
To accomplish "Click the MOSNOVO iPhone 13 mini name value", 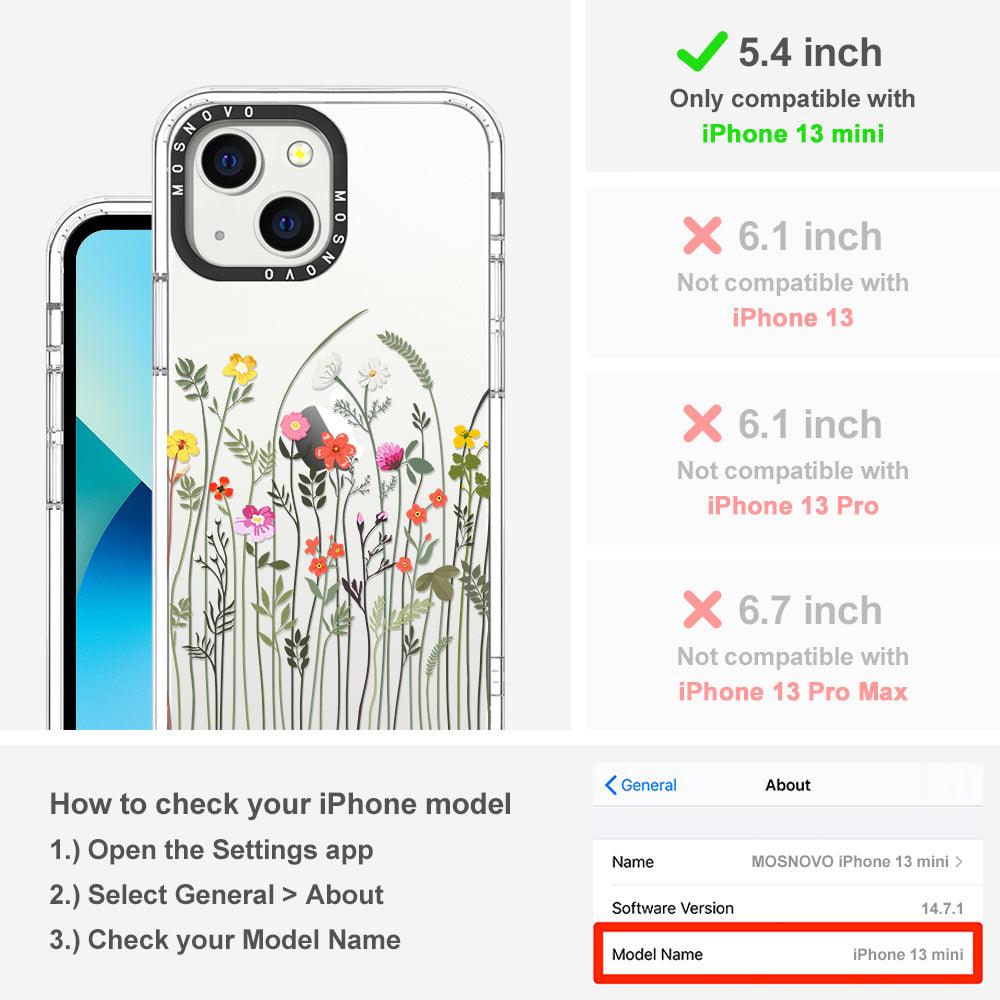I will pos(849,862).
